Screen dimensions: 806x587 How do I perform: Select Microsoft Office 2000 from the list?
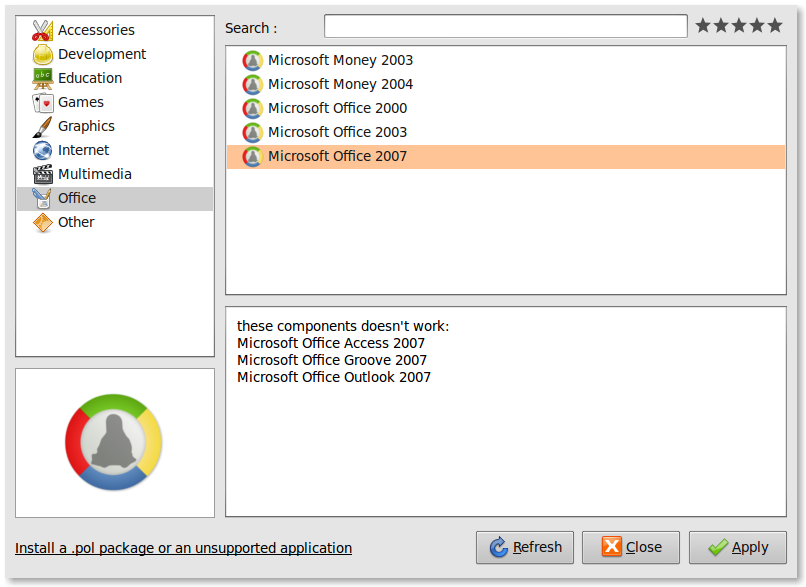(337, 108)
